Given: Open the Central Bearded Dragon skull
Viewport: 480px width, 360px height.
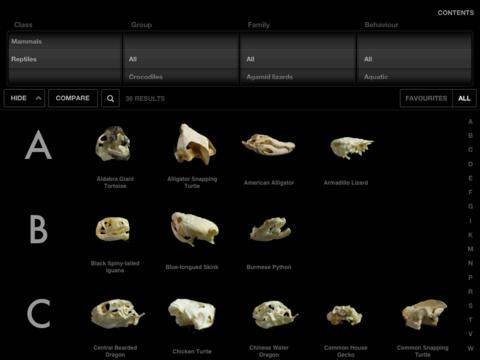Looking at the screenshot, I should click(117, 313).
